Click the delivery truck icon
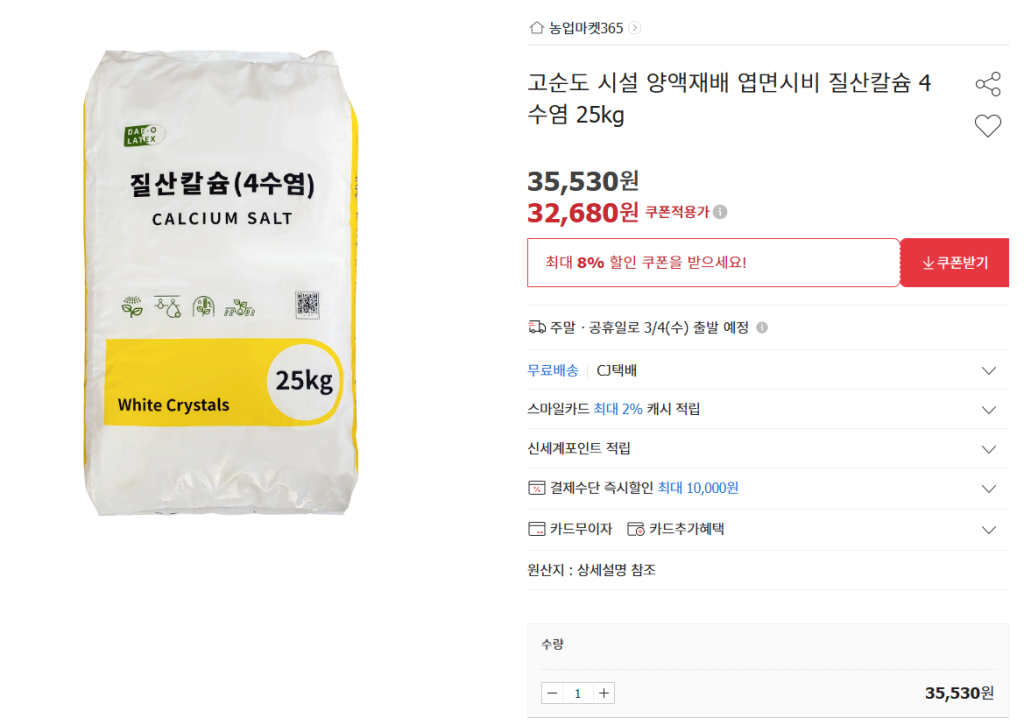Screen dimensions: 1024x725 pyautogui.click(x=537, y=327)
